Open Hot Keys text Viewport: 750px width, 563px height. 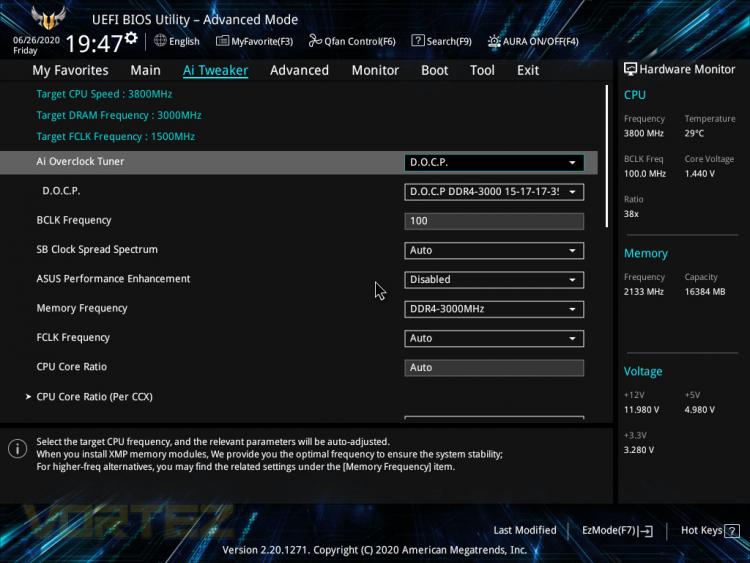tap(702, 530)
